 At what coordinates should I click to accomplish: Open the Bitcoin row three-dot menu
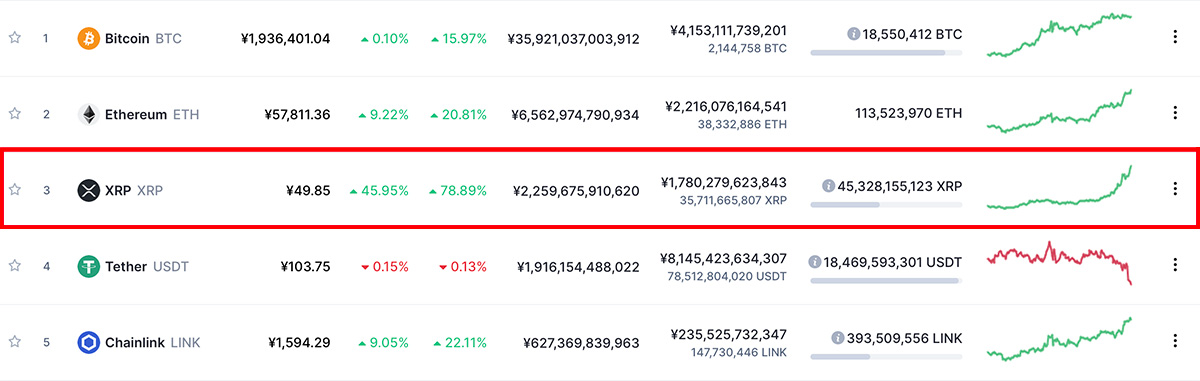coord(1175,38)
